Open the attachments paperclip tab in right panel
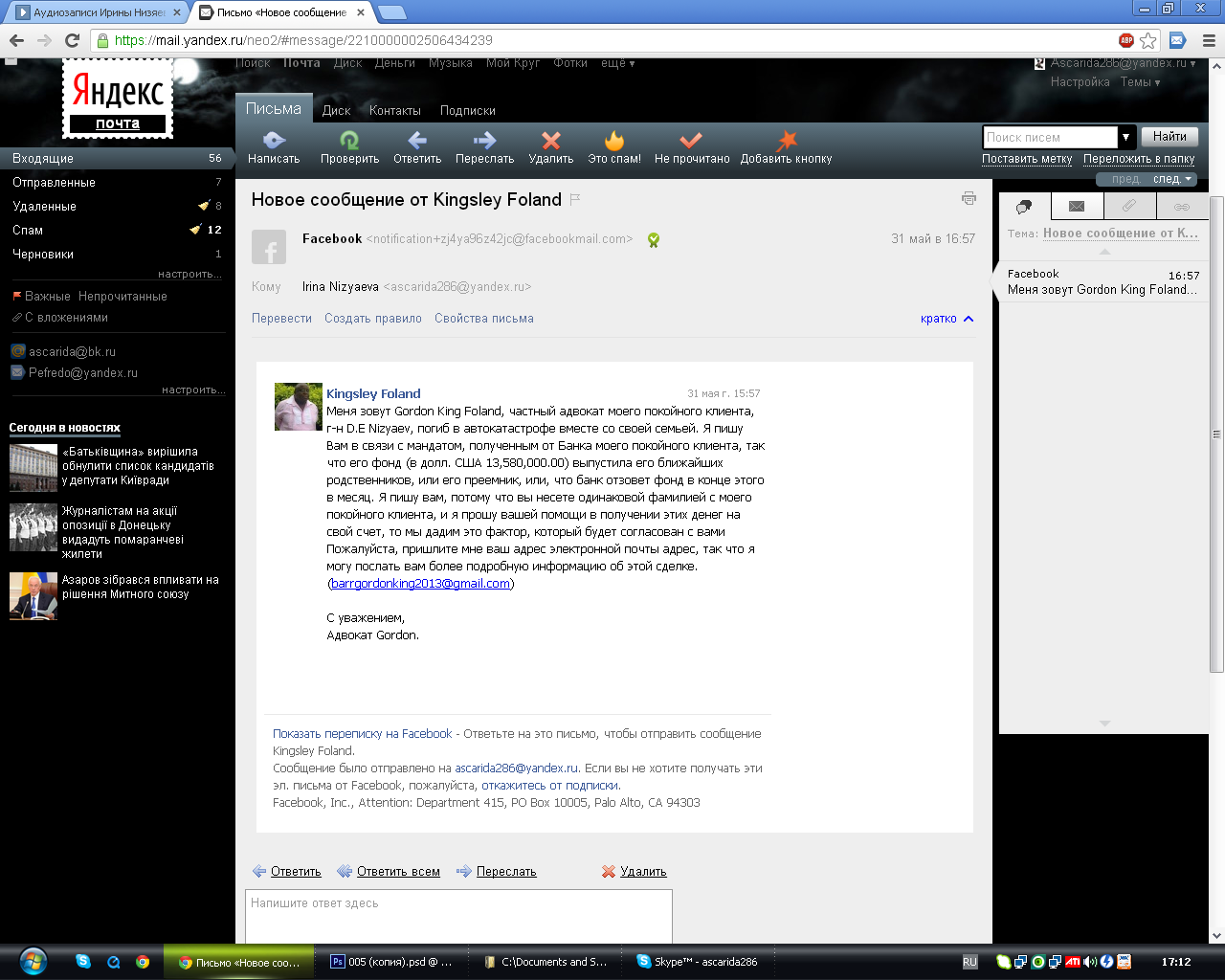1225x980 pixels. pyautogui.click(x=1129, y=206)
